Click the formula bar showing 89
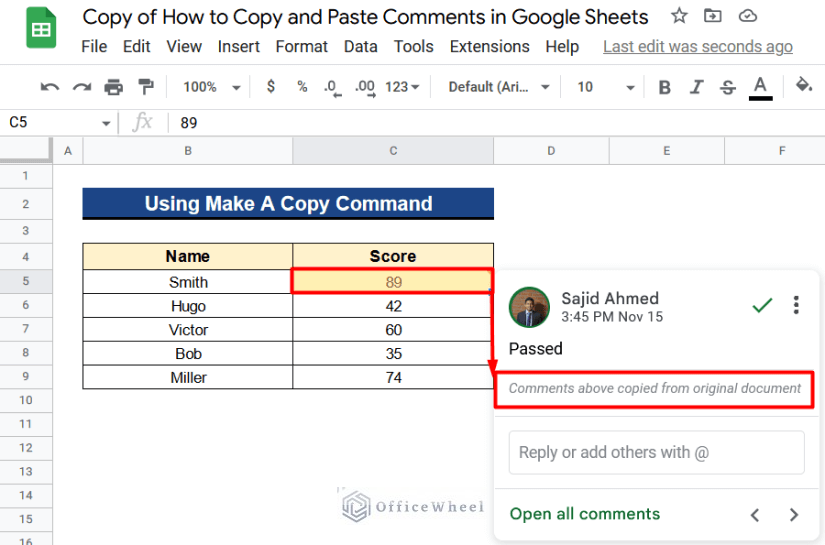Image resolution: width=825 pixels, height=545 pixels. pyautogui.click(x=495, y=123)
